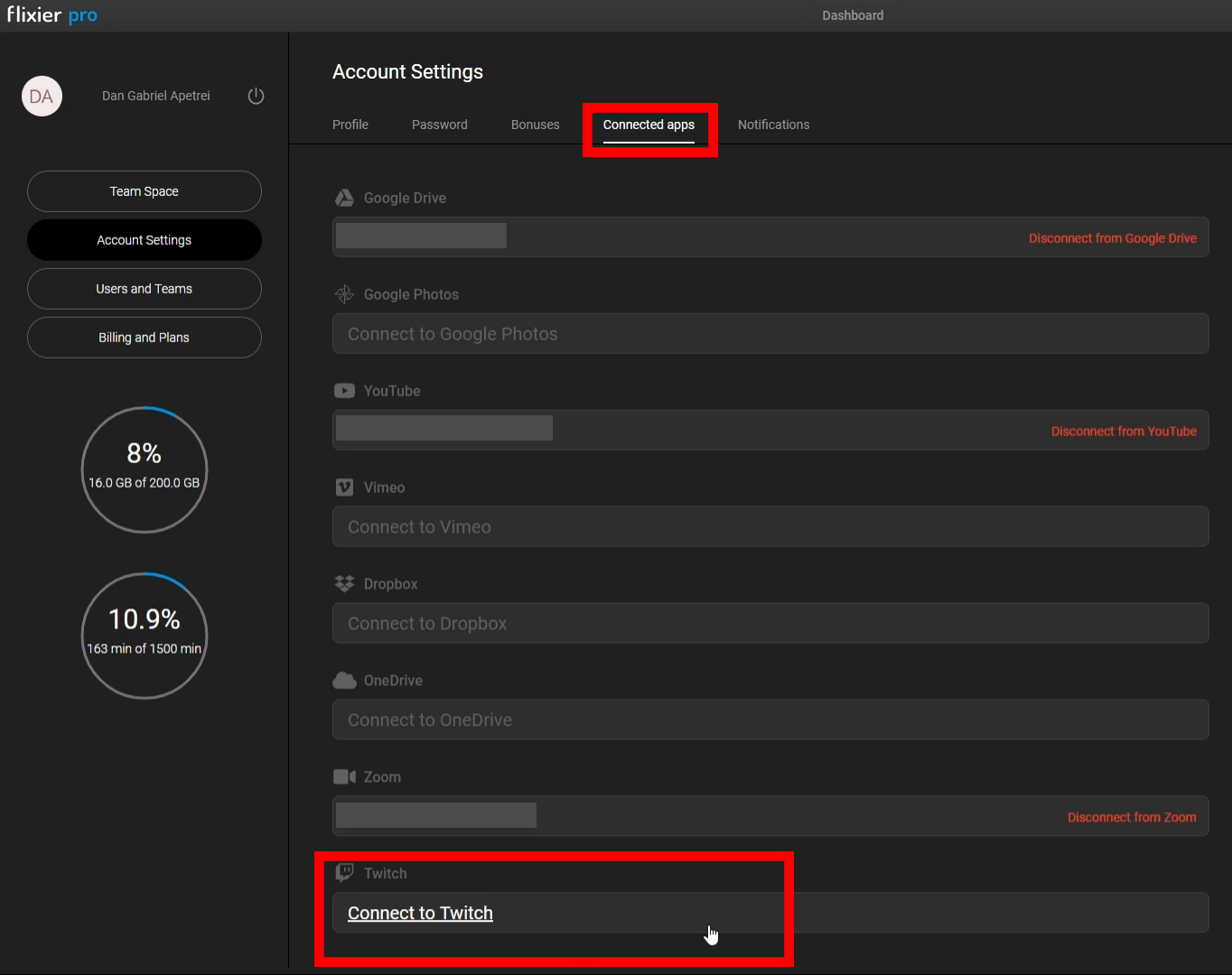Click the Flixier pro logo
Image resolution: width=1232 pixels, height=975 pixels.
(52, 14)
